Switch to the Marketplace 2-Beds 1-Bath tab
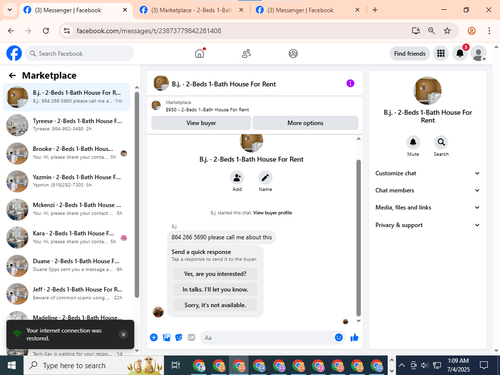 coord(191,10)
